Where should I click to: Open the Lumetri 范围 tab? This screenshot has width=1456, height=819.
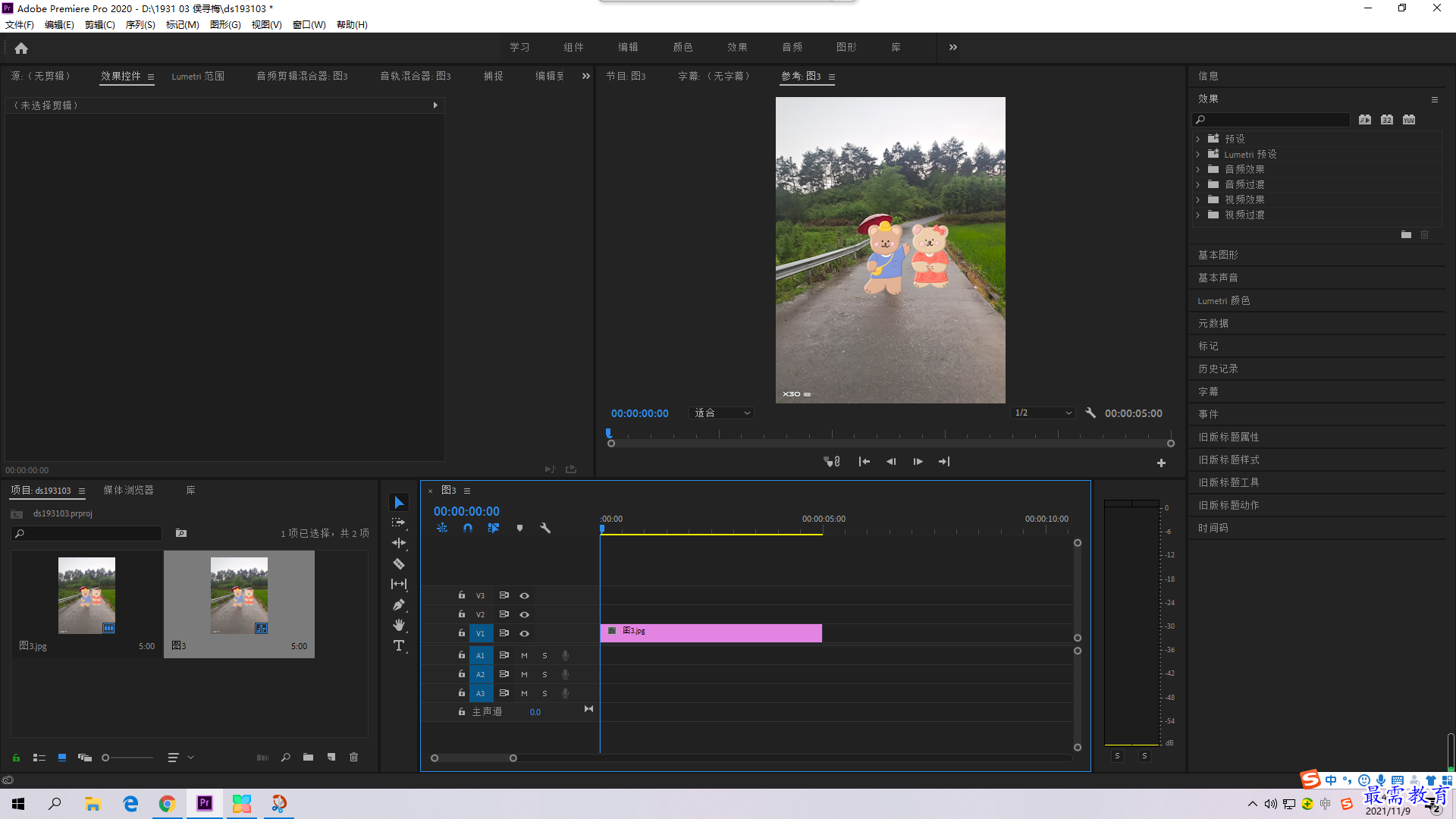pos(198,76)
